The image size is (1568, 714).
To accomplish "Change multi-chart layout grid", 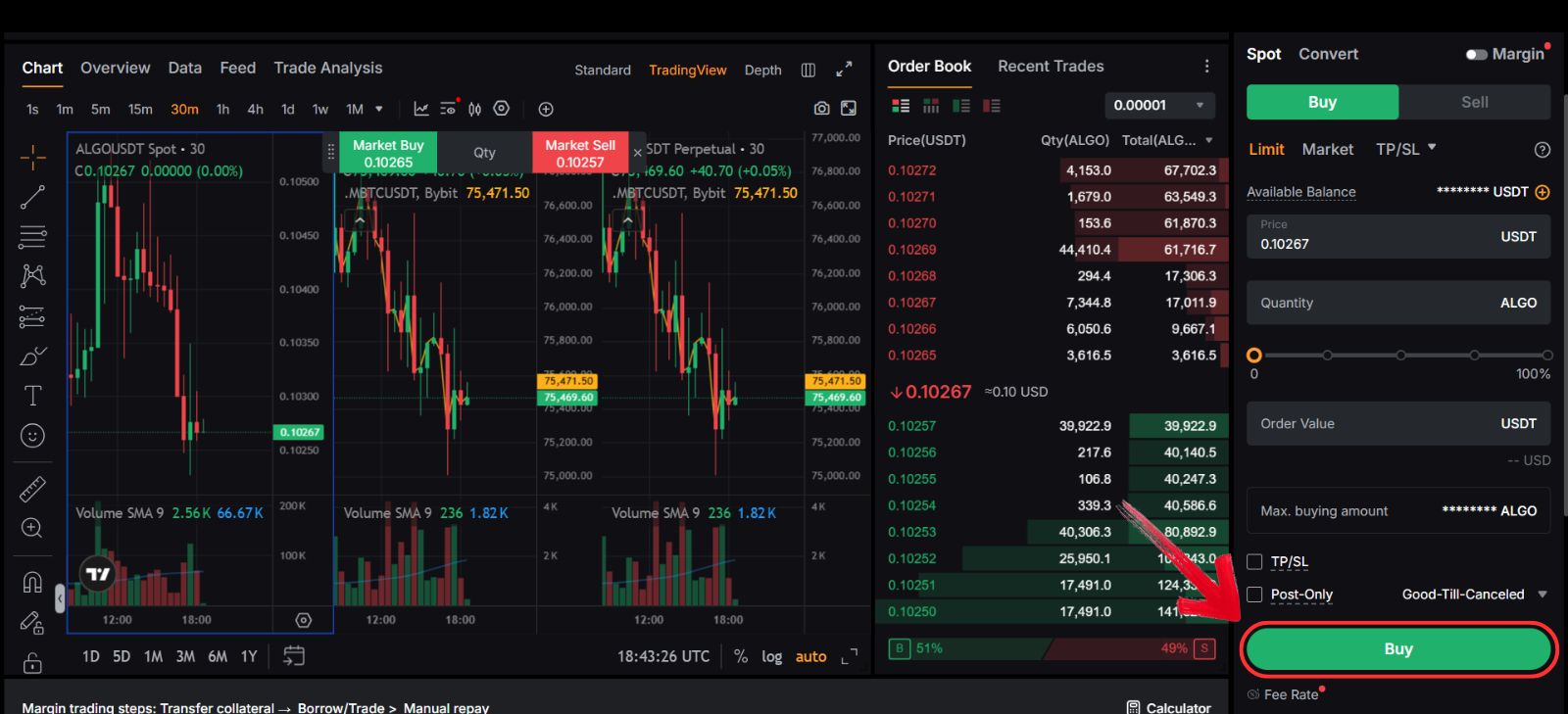I will coord(808,70).
